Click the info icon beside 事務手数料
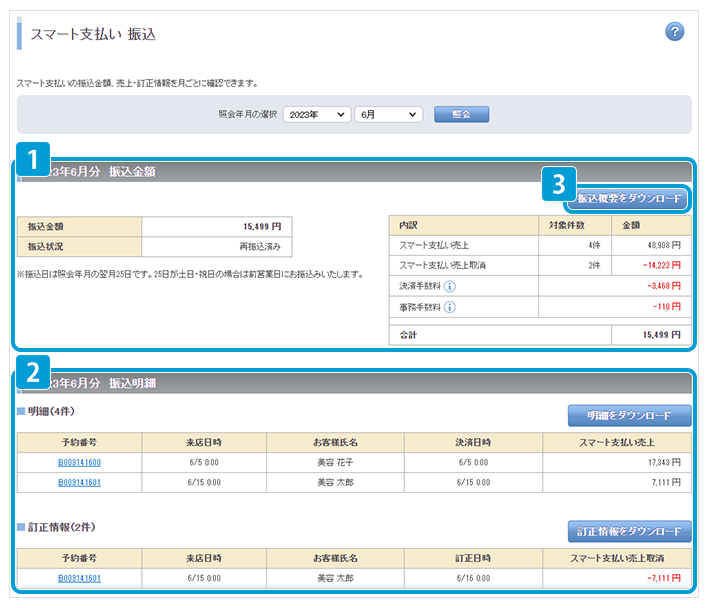 [450, 307]
